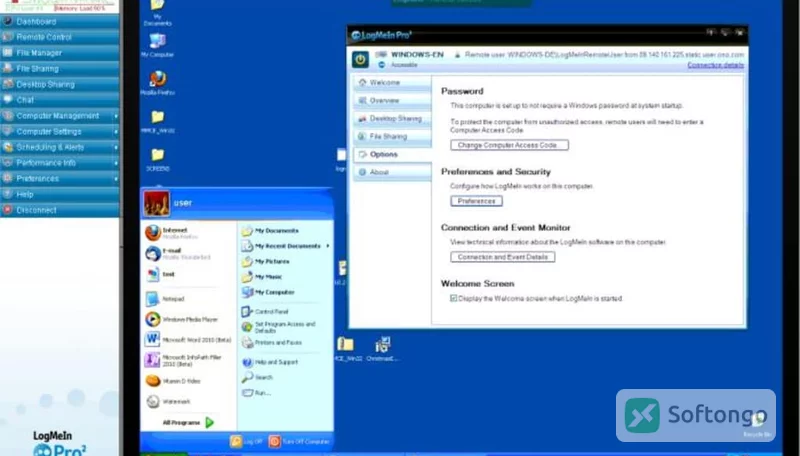
Task: Open Help in the left sidebar
Action: tap(60, 194)
